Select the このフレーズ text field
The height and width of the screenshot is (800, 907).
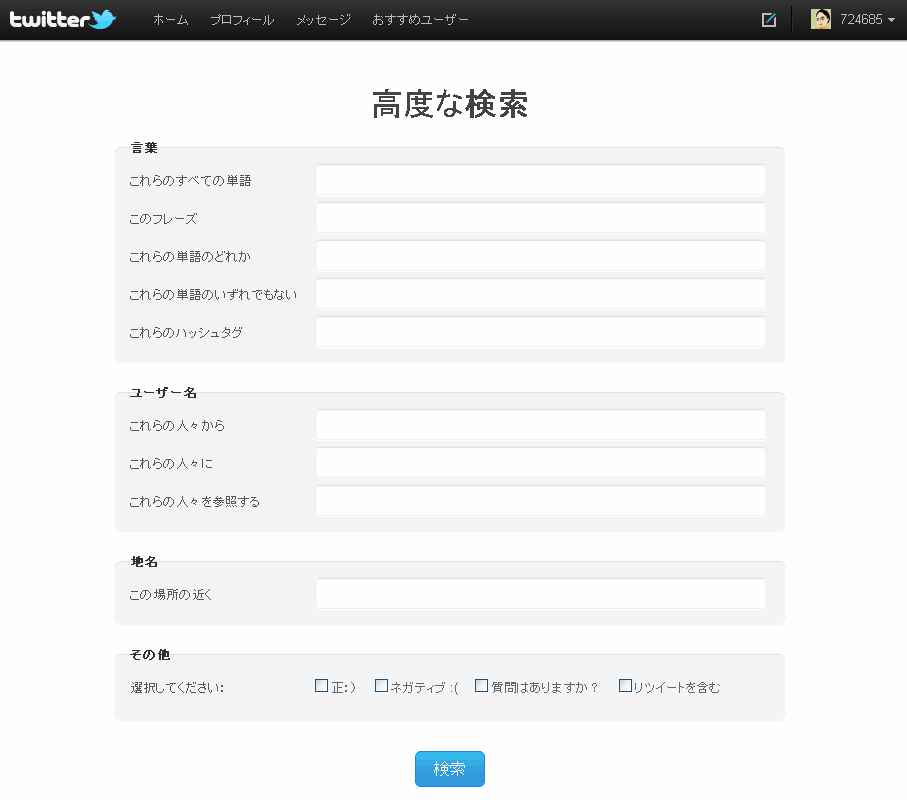click(540, 218)
